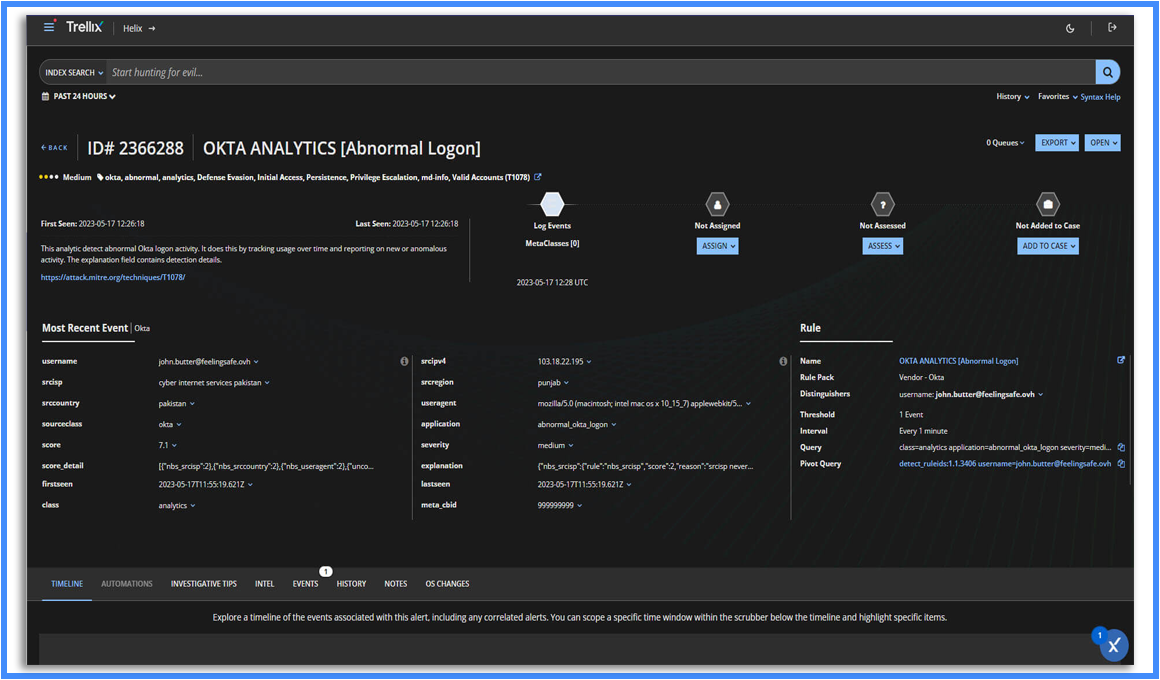Viewport: 1160px width, 680px height.
Task: Expand the ASSIGN dropdown button
Action: pyautogui.click(x=717, y=246)
